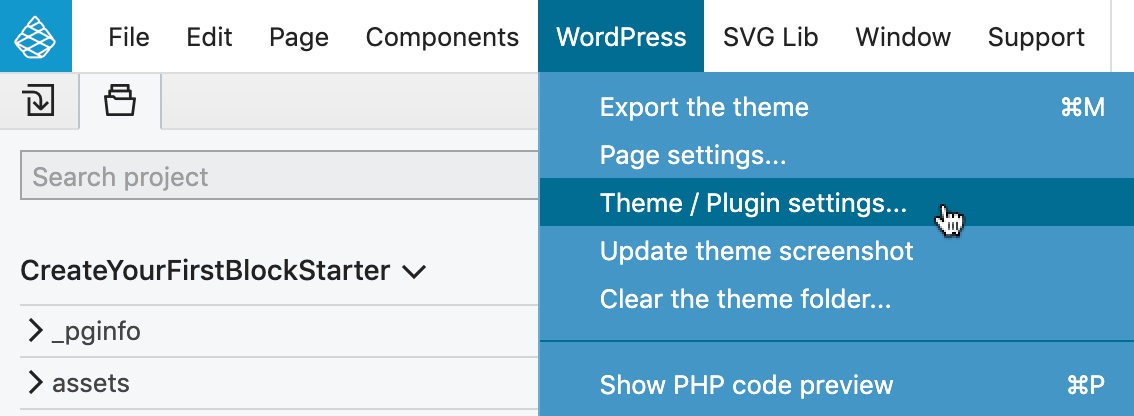Open the project panel tab icon
The height and width of the screenshot is (416, 1134).
pyautogui.click(x=120, y=100)
